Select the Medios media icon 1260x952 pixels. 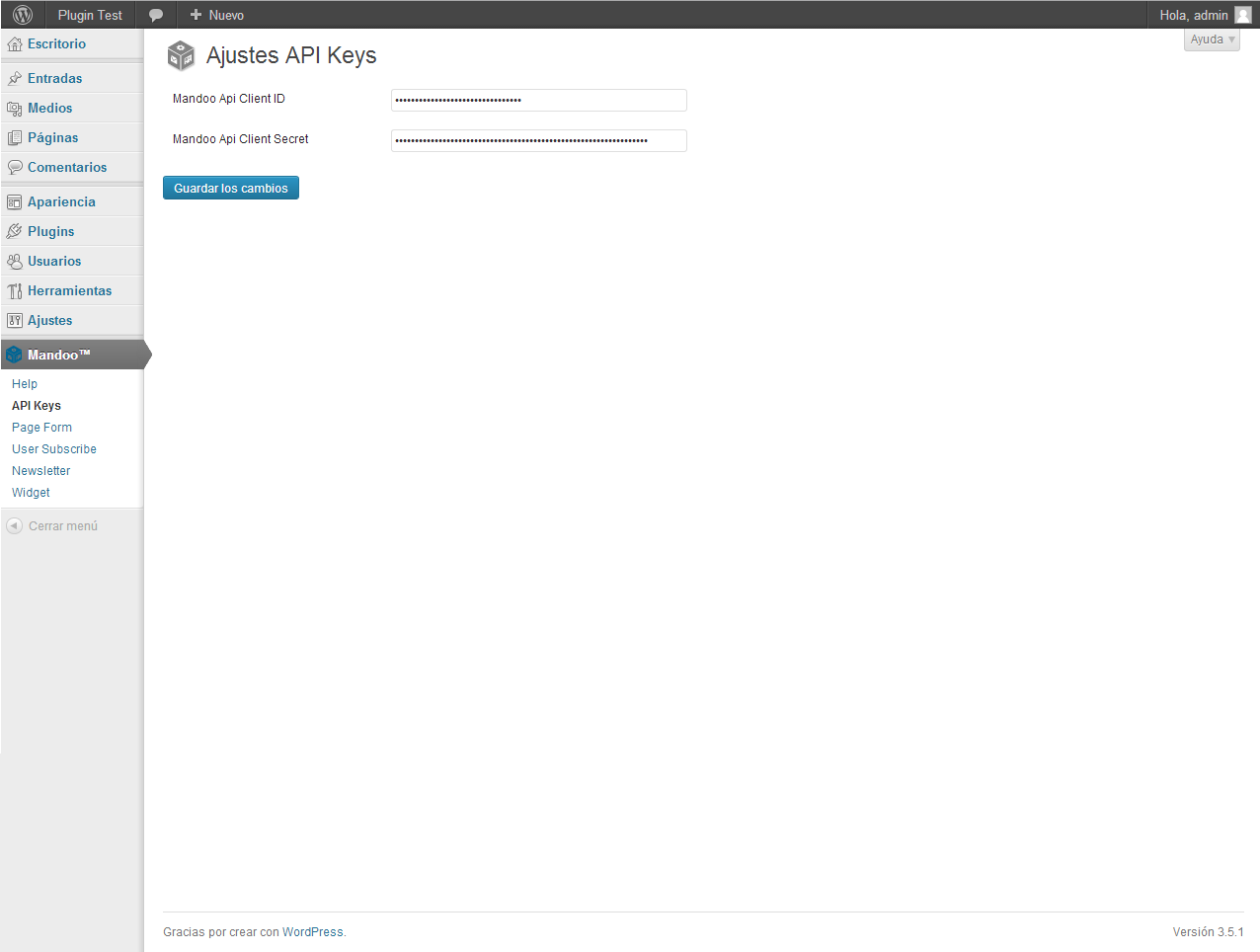pyautogui.click(x=14, y=109)
